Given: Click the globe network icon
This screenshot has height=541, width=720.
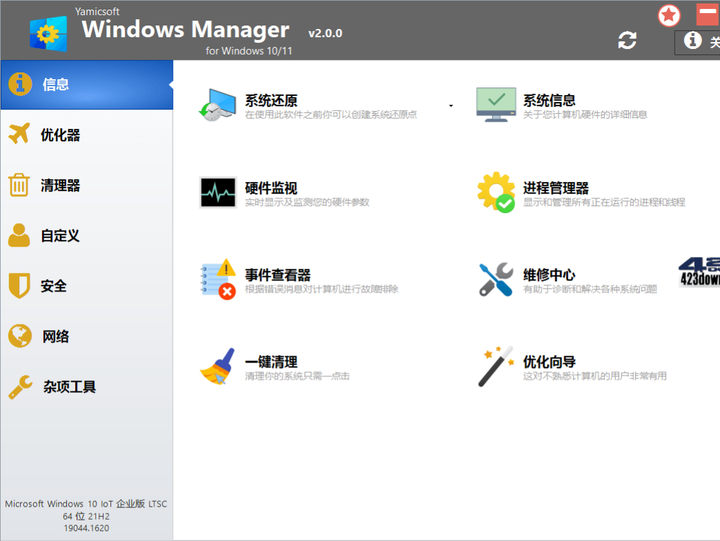Looking at the screenshot, I should point(20,336).
